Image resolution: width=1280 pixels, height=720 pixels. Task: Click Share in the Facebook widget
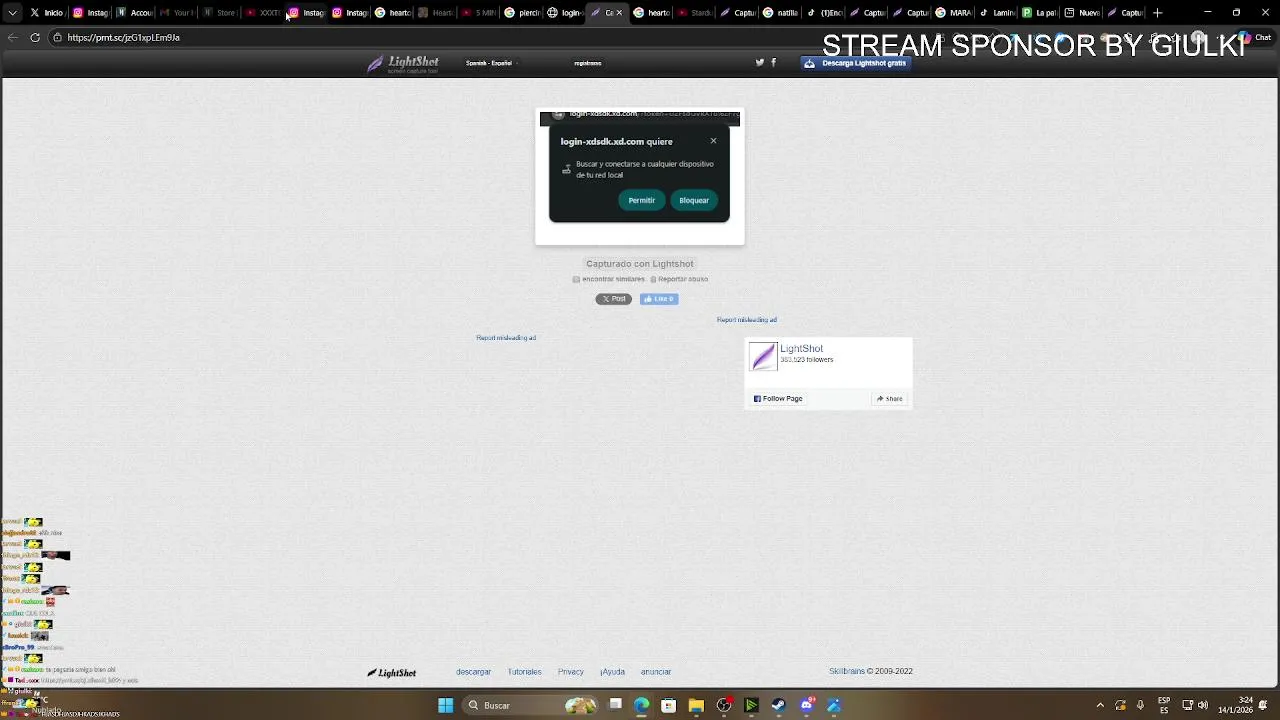(890, 398)
